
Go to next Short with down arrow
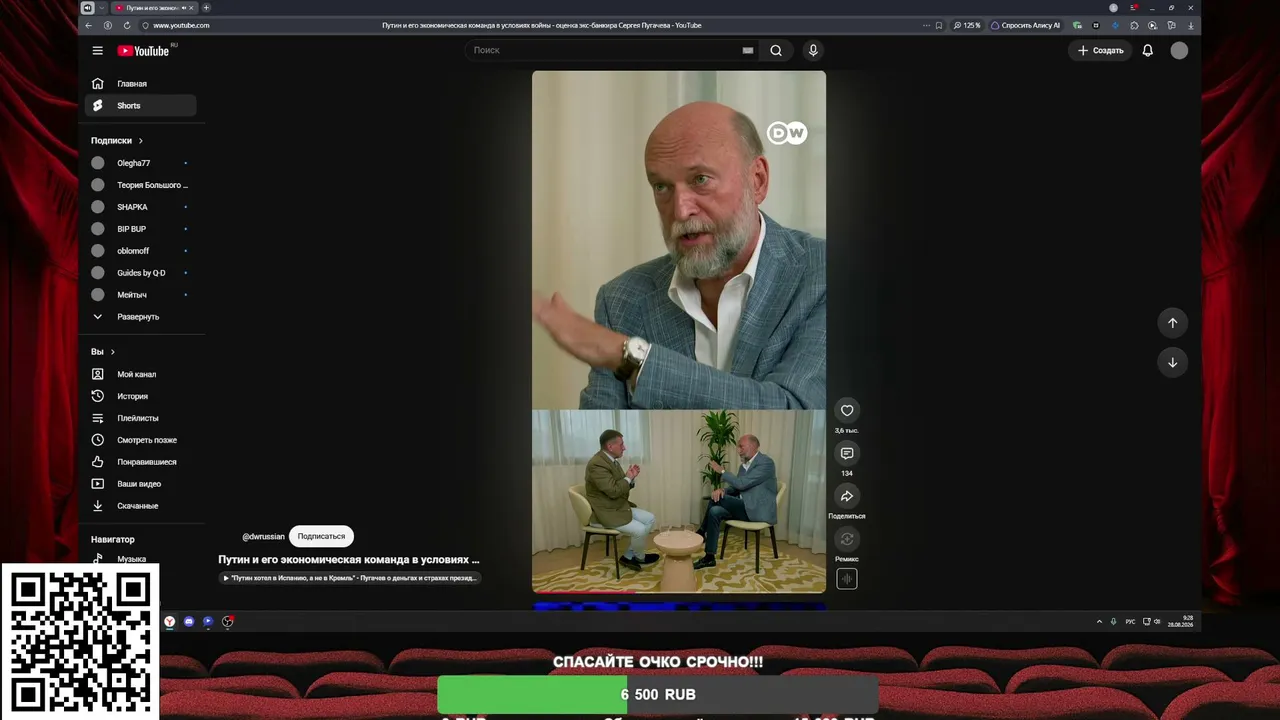click(x=1173, y=362)
